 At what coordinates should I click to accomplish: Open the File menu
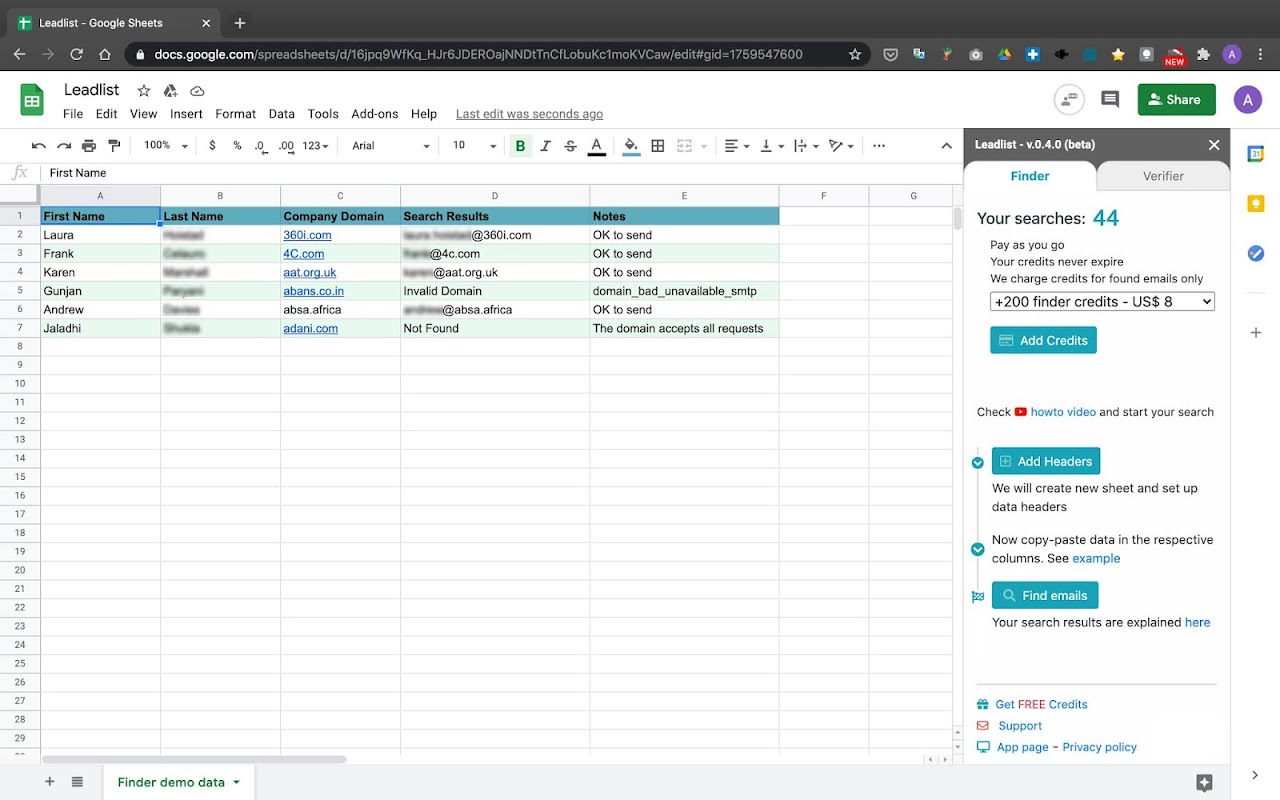click(x=73, y=114)
